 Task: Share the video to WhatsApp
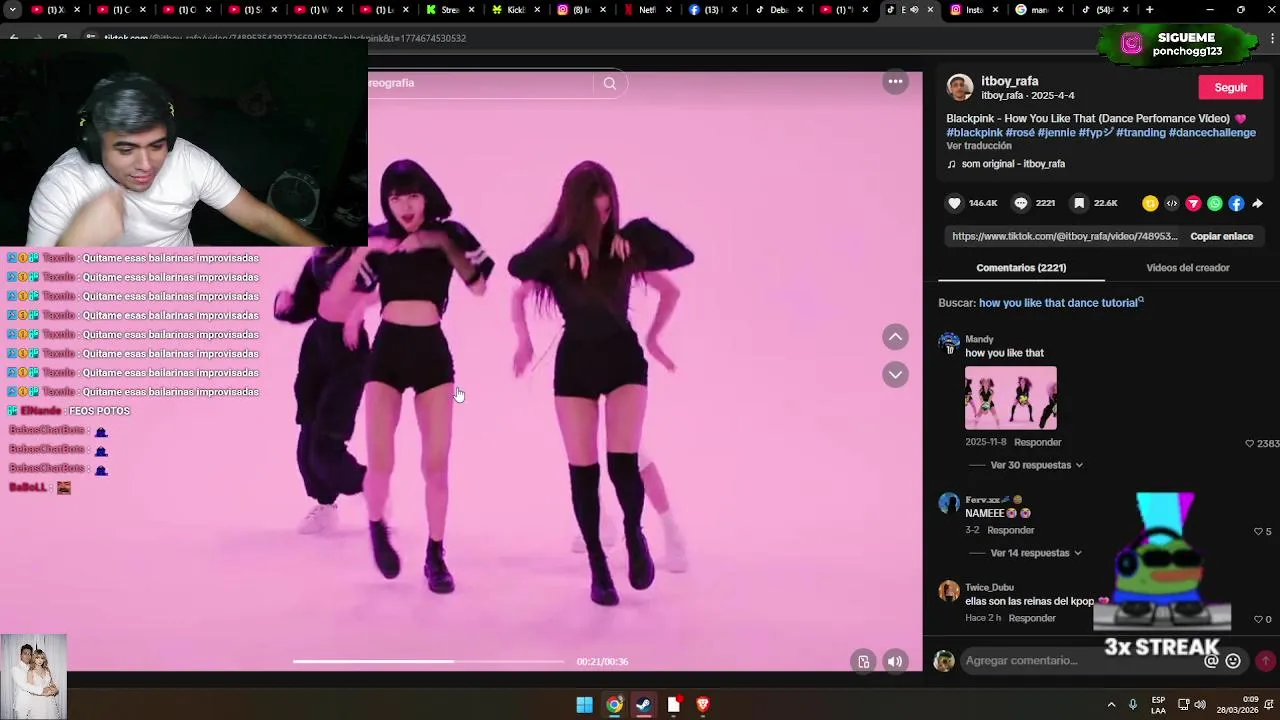point(1215,204)
